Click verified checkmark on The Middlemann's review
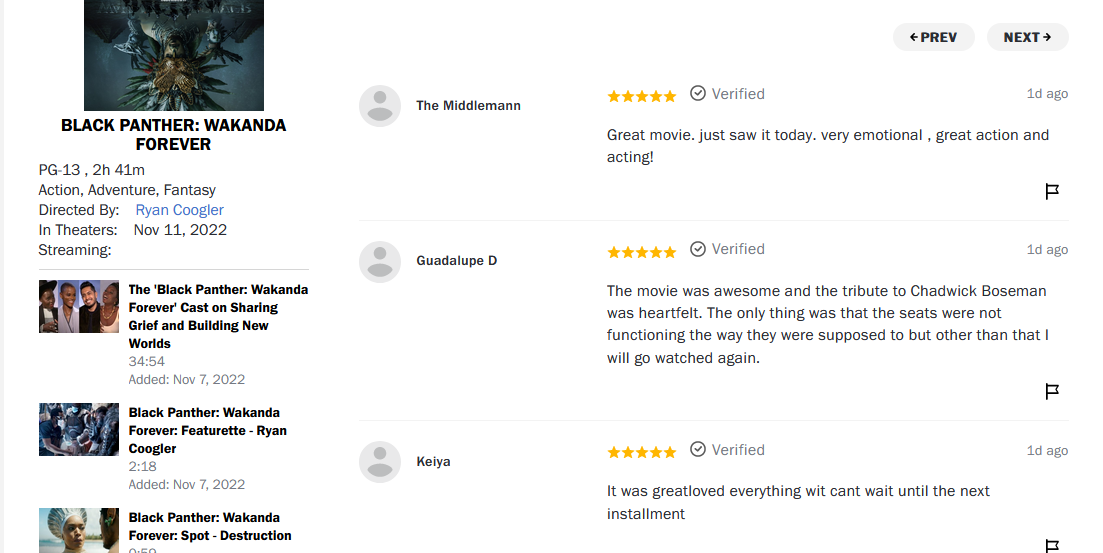This screenshot has width=1103, height=553. [697, 94]
